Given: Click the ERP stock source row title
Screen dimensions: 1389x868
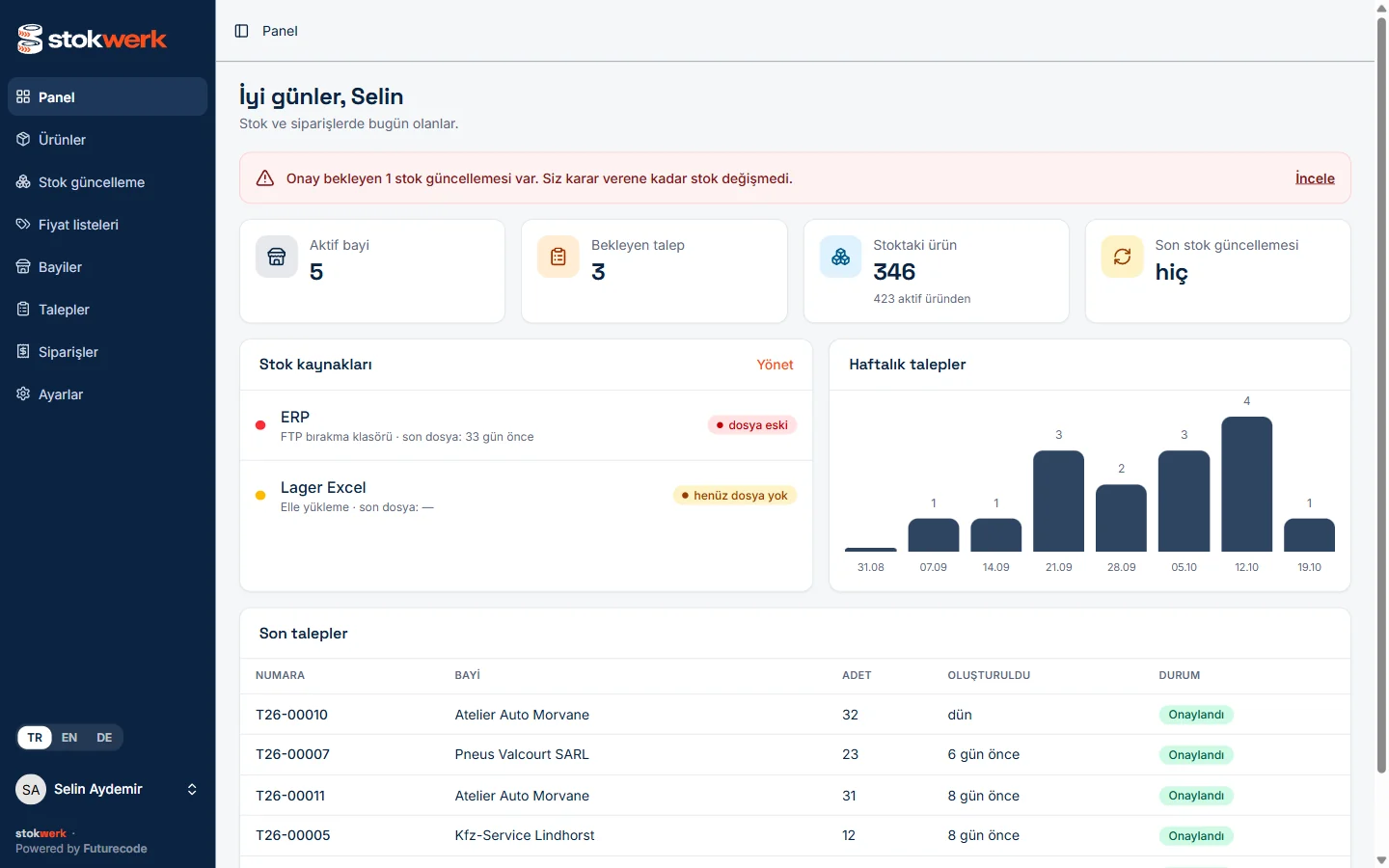Looking at the screenshot, I should pos(295,417).
